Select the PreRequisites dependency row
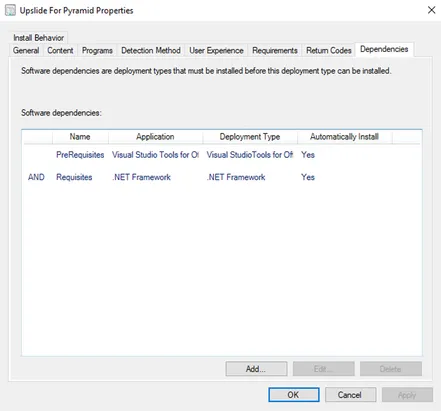The image size is (441, 411). pyautogui.click(x=222, y=155)
